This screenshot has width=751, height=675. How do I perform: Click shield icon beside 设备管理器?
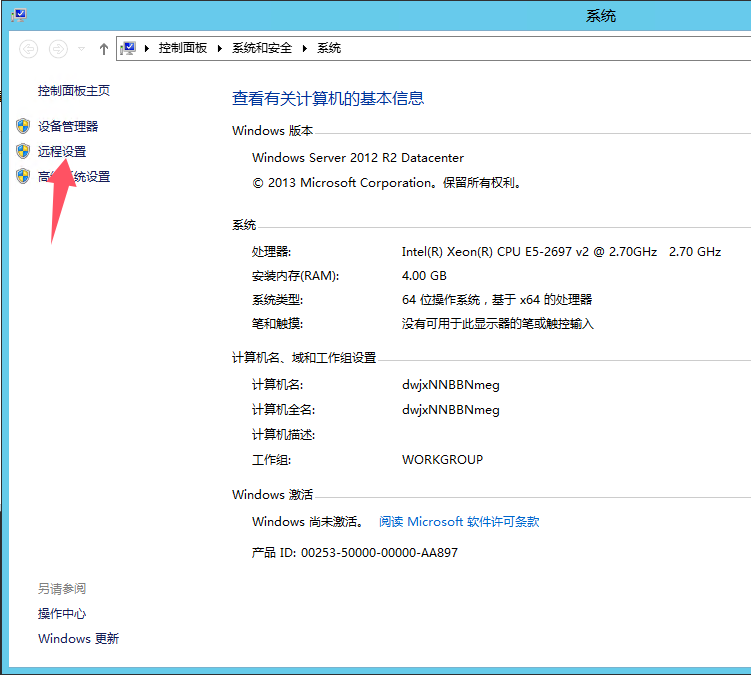tap(23, 126)
